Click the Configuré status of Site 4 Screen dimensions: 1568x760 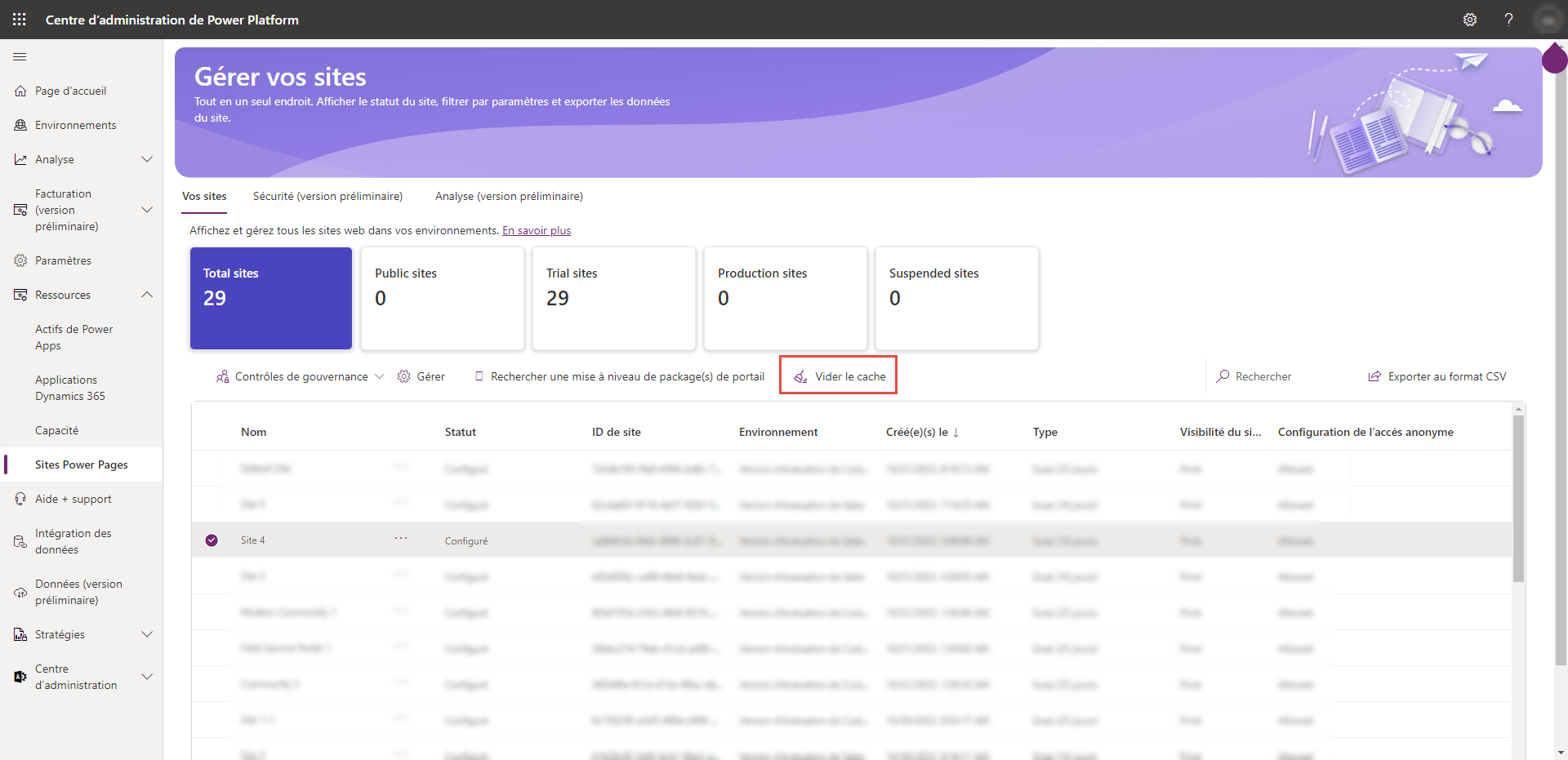[x=466, y=541]
